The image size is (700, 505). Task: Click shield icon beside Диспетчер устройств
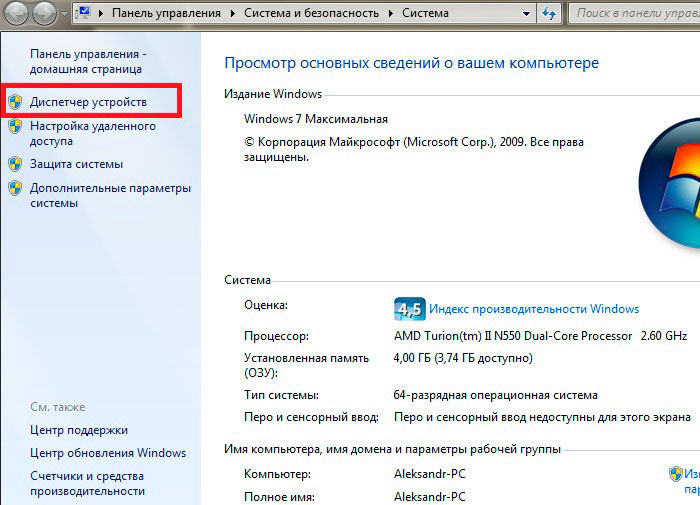tap(15, 102)
